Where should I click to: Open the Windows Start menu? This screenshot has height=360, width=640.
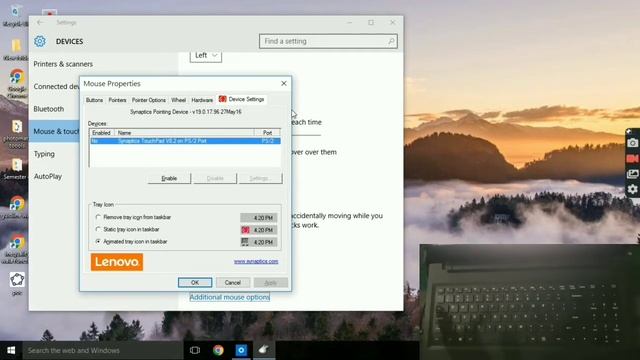click(x=11, y=350)
